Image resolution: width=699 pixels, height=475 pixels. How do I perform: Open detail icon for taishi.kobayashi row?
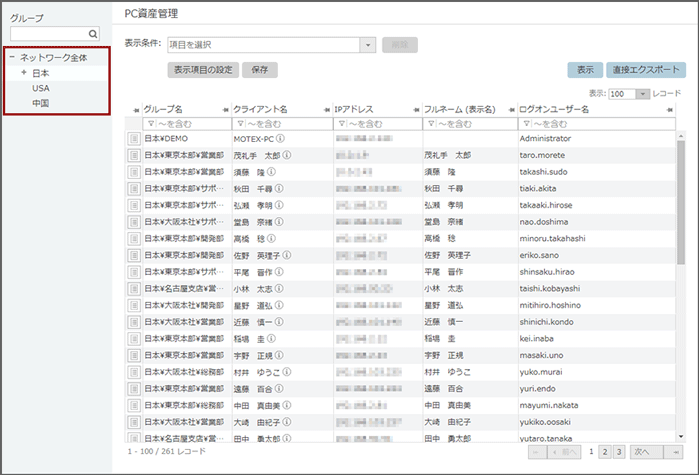134,289
